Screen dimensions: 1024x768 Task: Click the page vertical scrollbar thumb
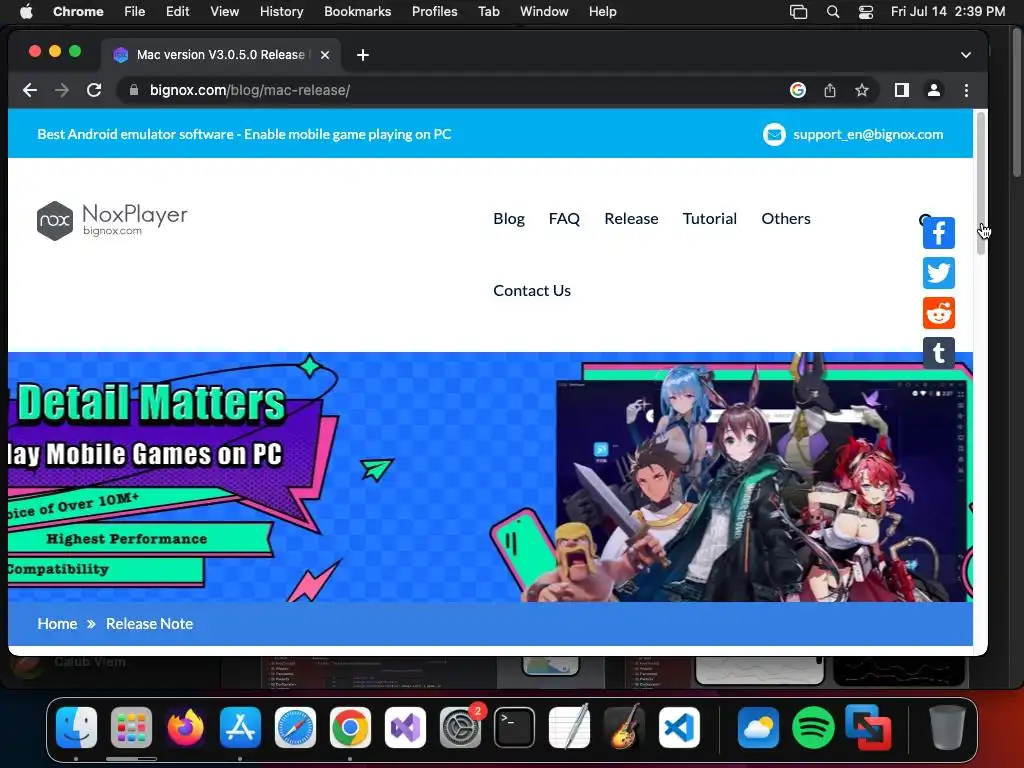point(981,184)
